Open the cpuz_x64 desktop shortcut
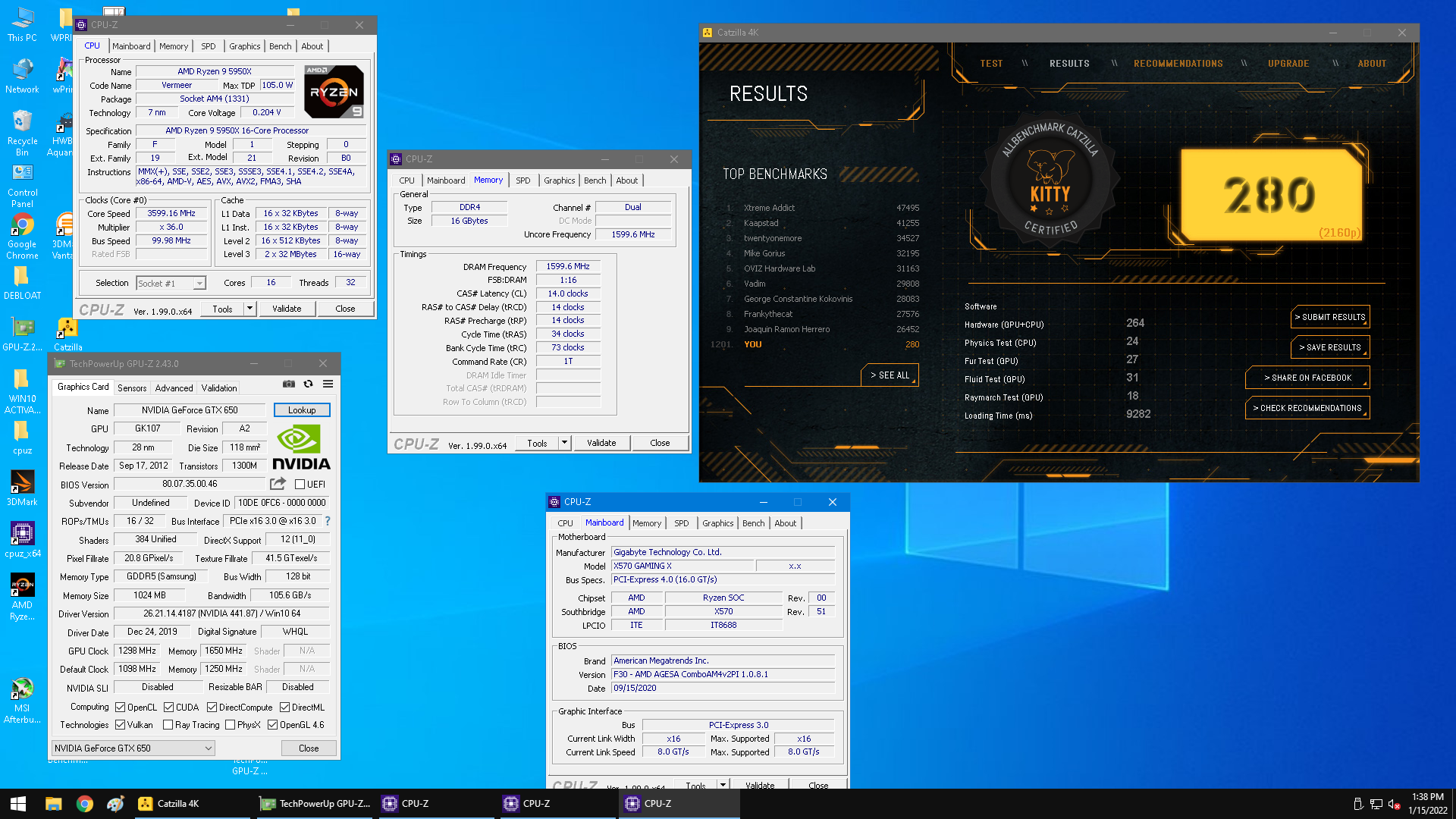 [x=22, y=541]
